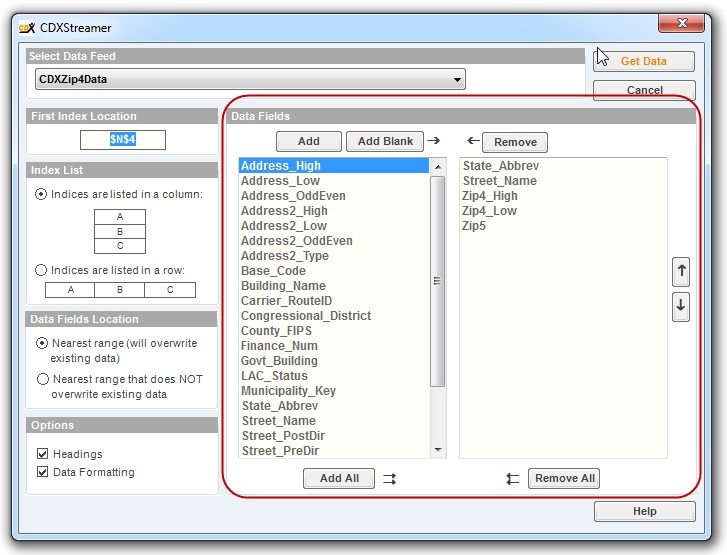Select Finance_Num in available fields
The width and height of the screenshot is (727, 555).
pyautogui.click(x=334, y=346)
